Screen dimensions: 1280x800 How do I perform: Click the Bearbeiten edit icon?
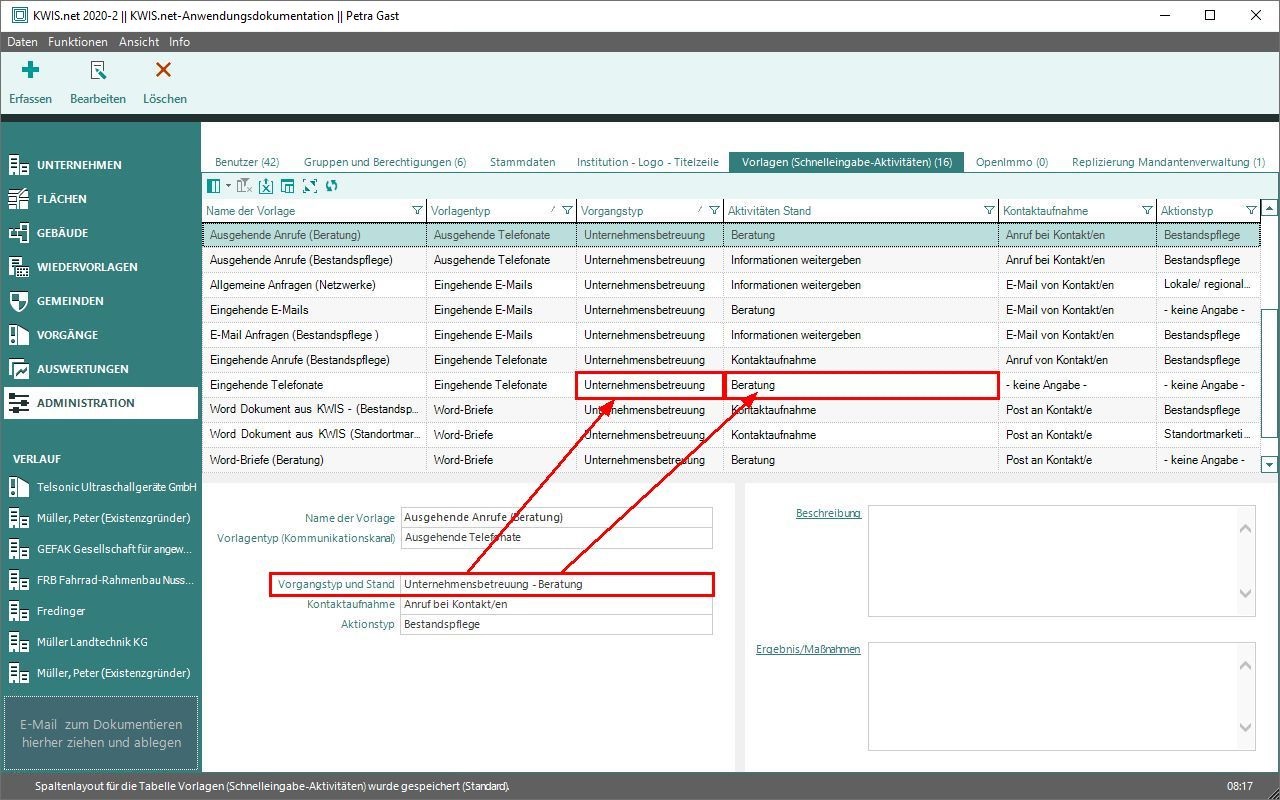click(x=98, y=70)
